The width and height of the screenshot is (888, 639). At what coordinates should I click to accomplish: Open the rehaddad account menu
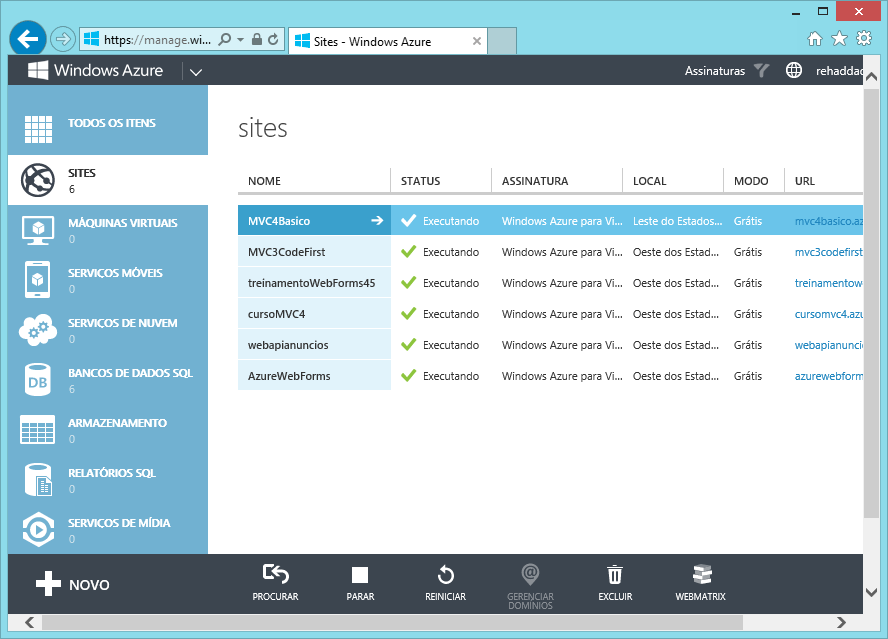pos(839,71)
